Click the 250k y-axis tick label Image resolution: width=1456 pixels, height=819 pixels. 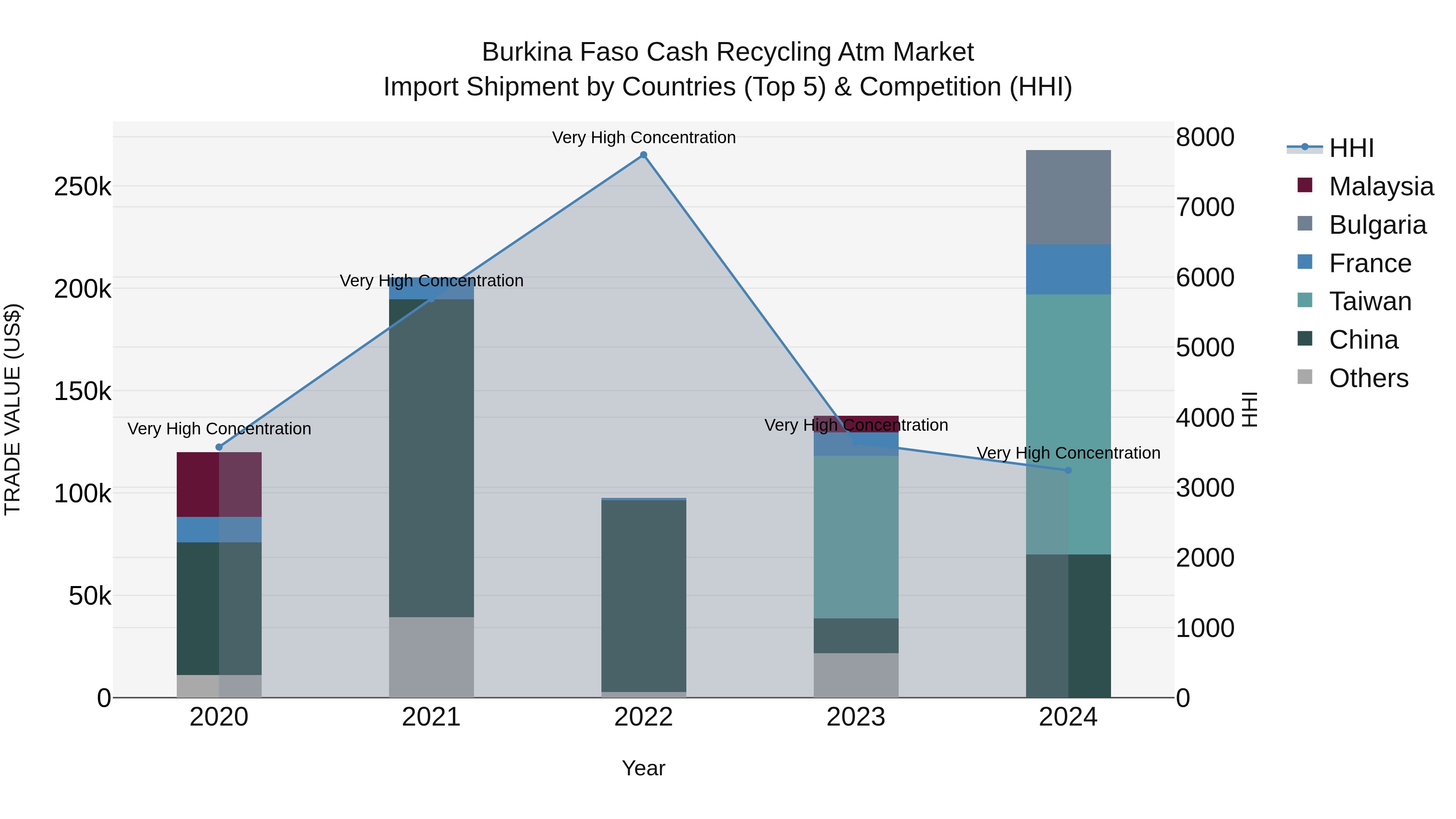tap(83, 186)
